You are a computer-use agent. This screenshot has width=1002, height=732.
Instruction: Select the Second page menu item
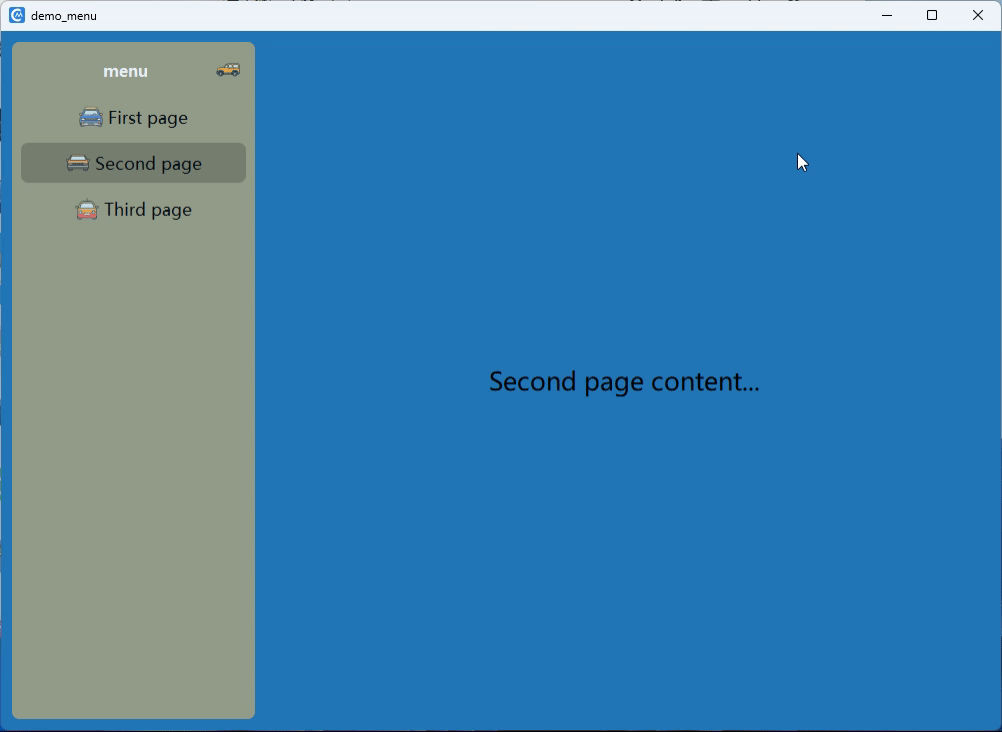(x=134, y=163)
